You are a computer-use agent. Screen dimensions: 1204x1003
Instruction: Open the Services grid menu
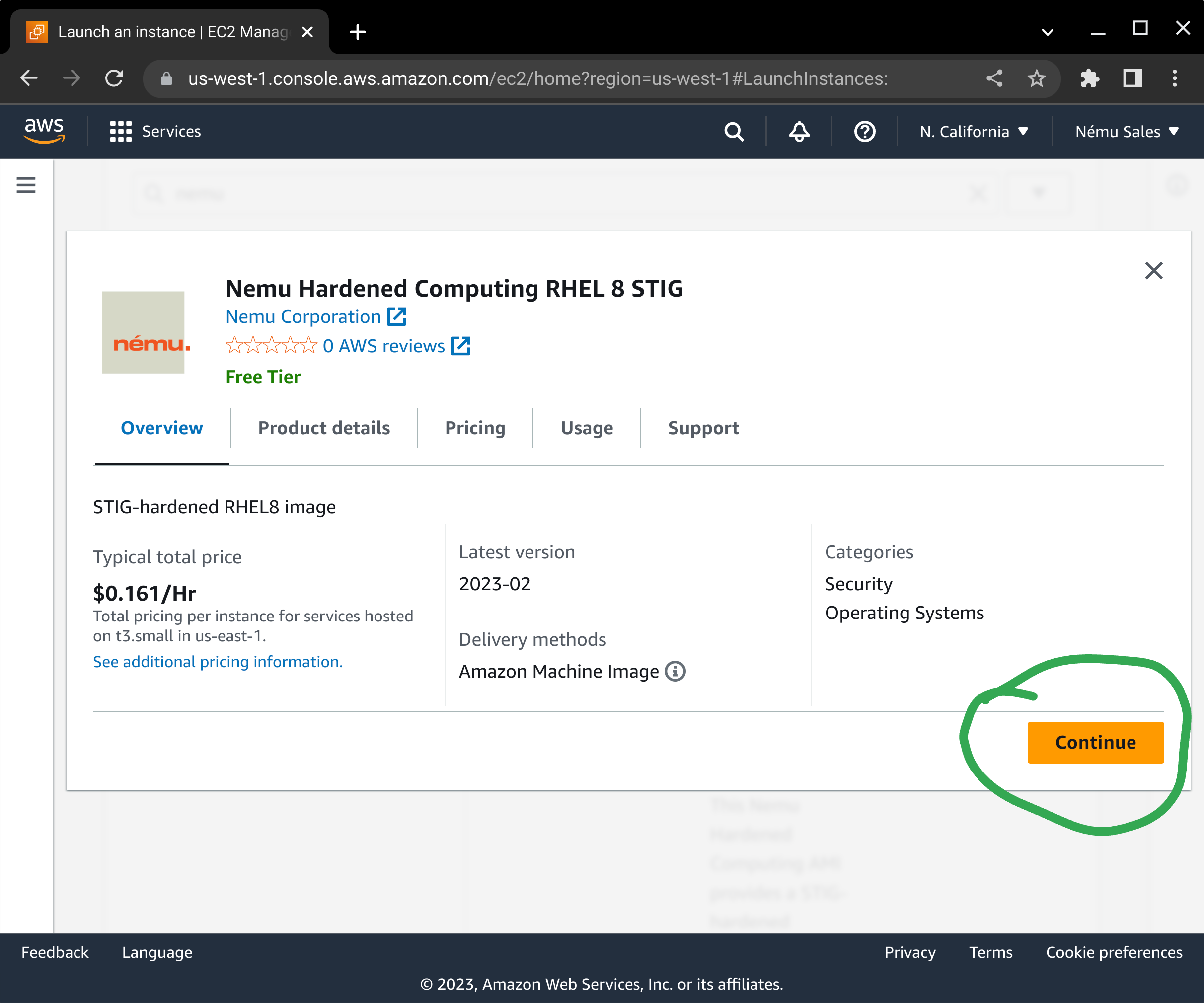point(121,131)
